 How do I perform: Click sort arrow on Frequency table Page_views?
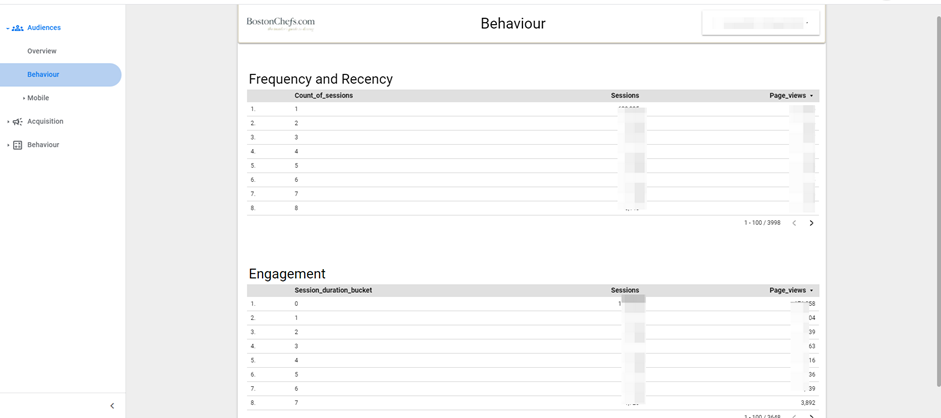812,96
